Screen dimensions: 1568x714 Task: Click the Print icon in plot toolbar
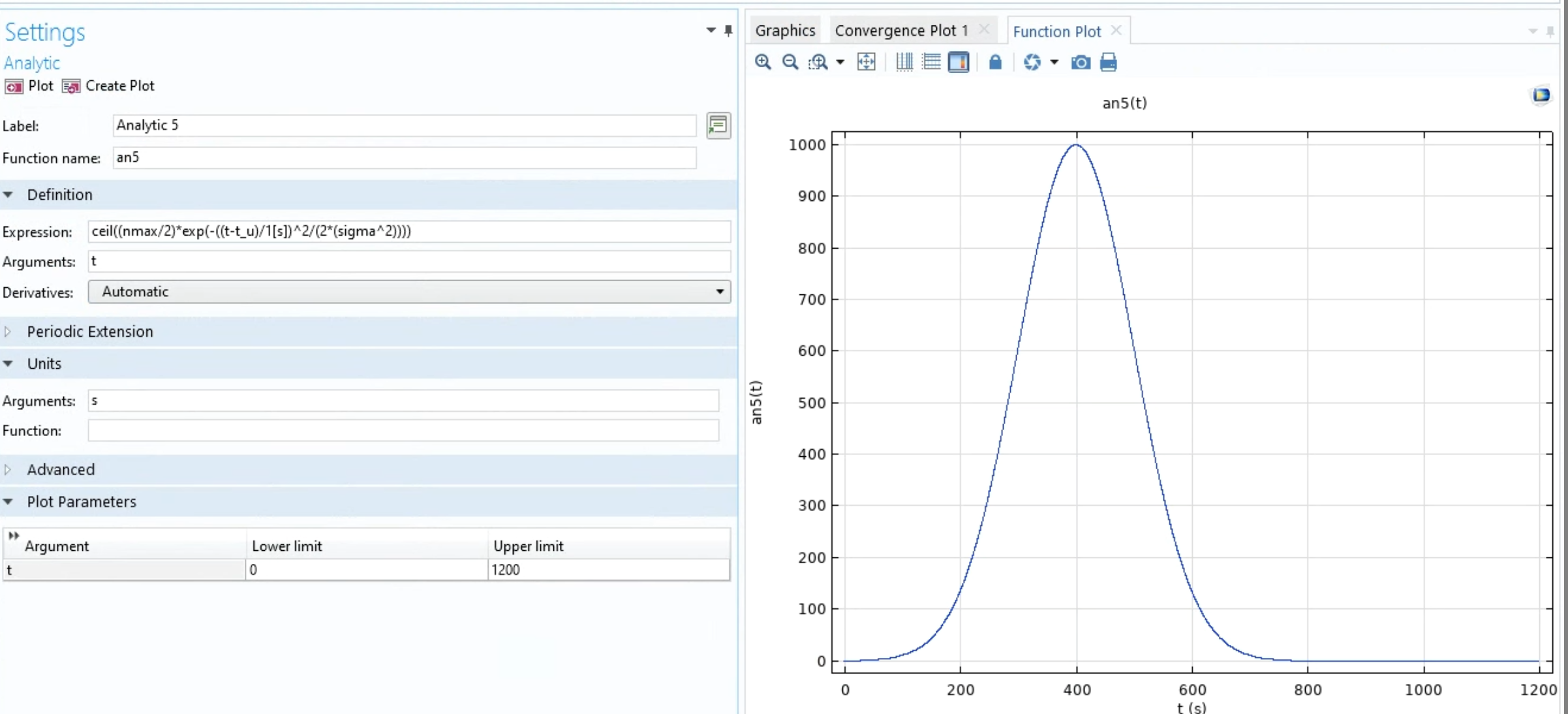pos(1108,62)
